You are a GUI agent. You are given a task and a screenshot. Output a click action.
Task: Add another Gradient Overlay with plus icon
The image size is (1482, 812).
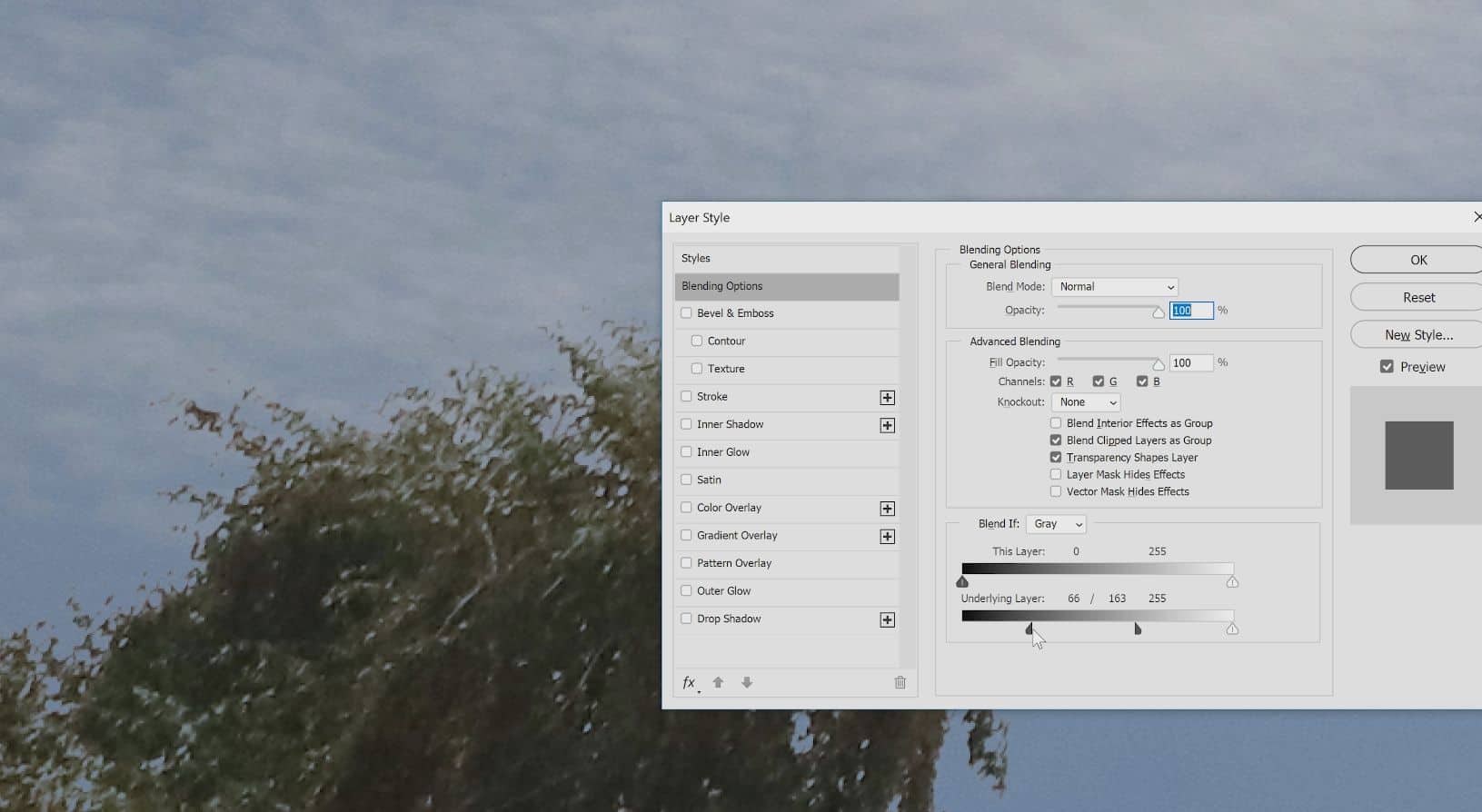click(x=888, y=537)
